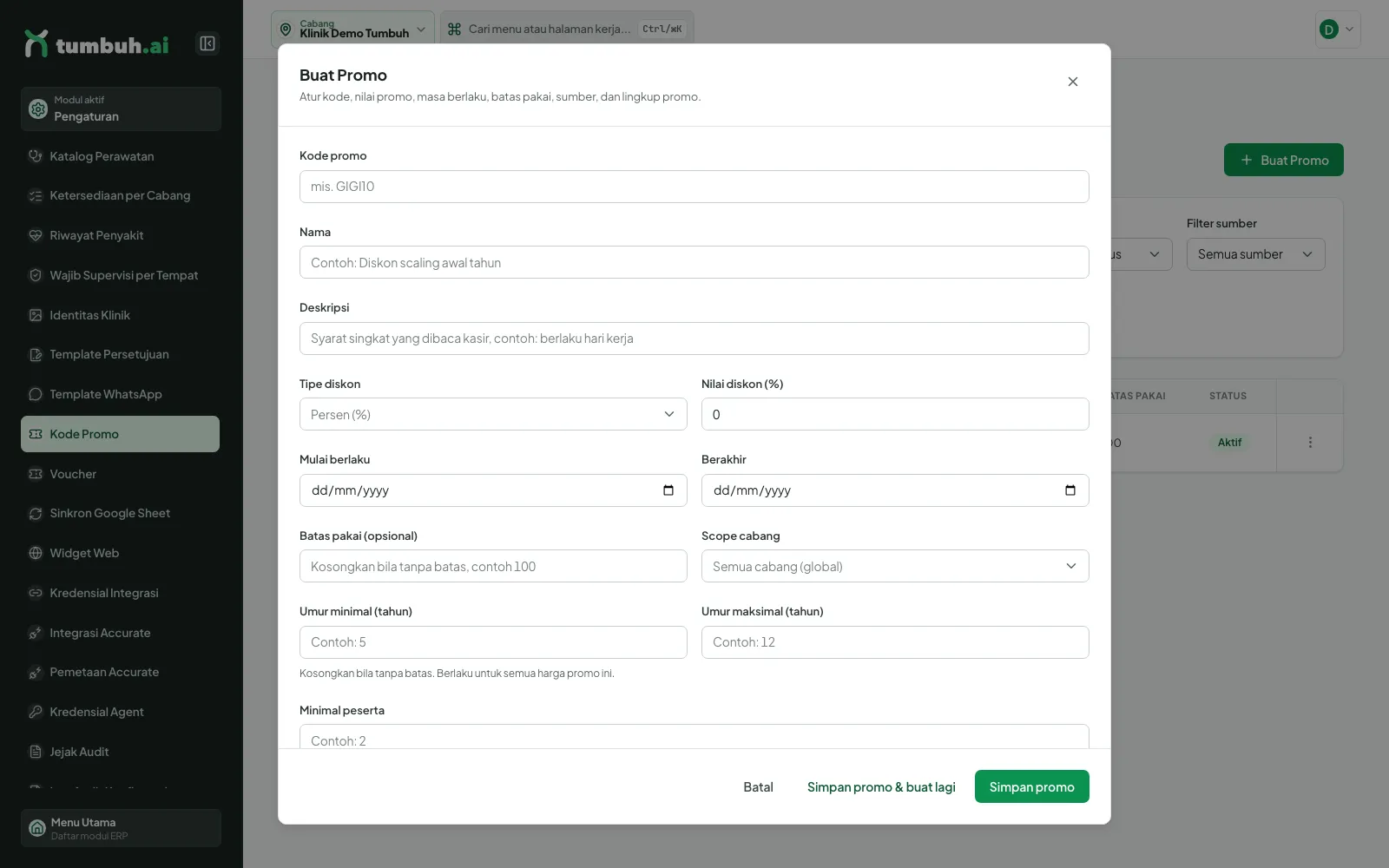Click the Modul aktif Pengaturan card
Viewport: 1389px width, 868px height.
121,108
